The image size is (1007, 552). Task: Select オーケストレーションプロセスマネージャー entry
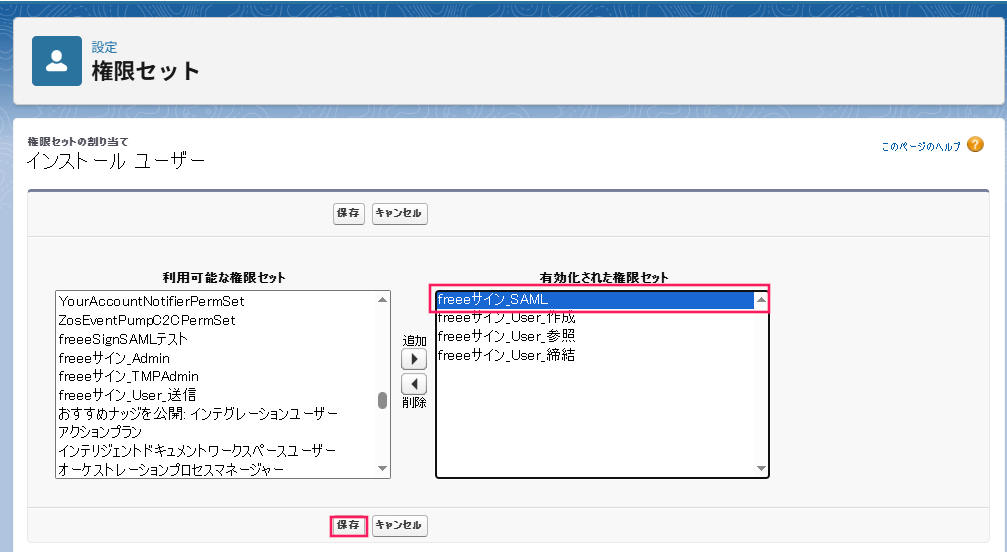click(216, 469)
